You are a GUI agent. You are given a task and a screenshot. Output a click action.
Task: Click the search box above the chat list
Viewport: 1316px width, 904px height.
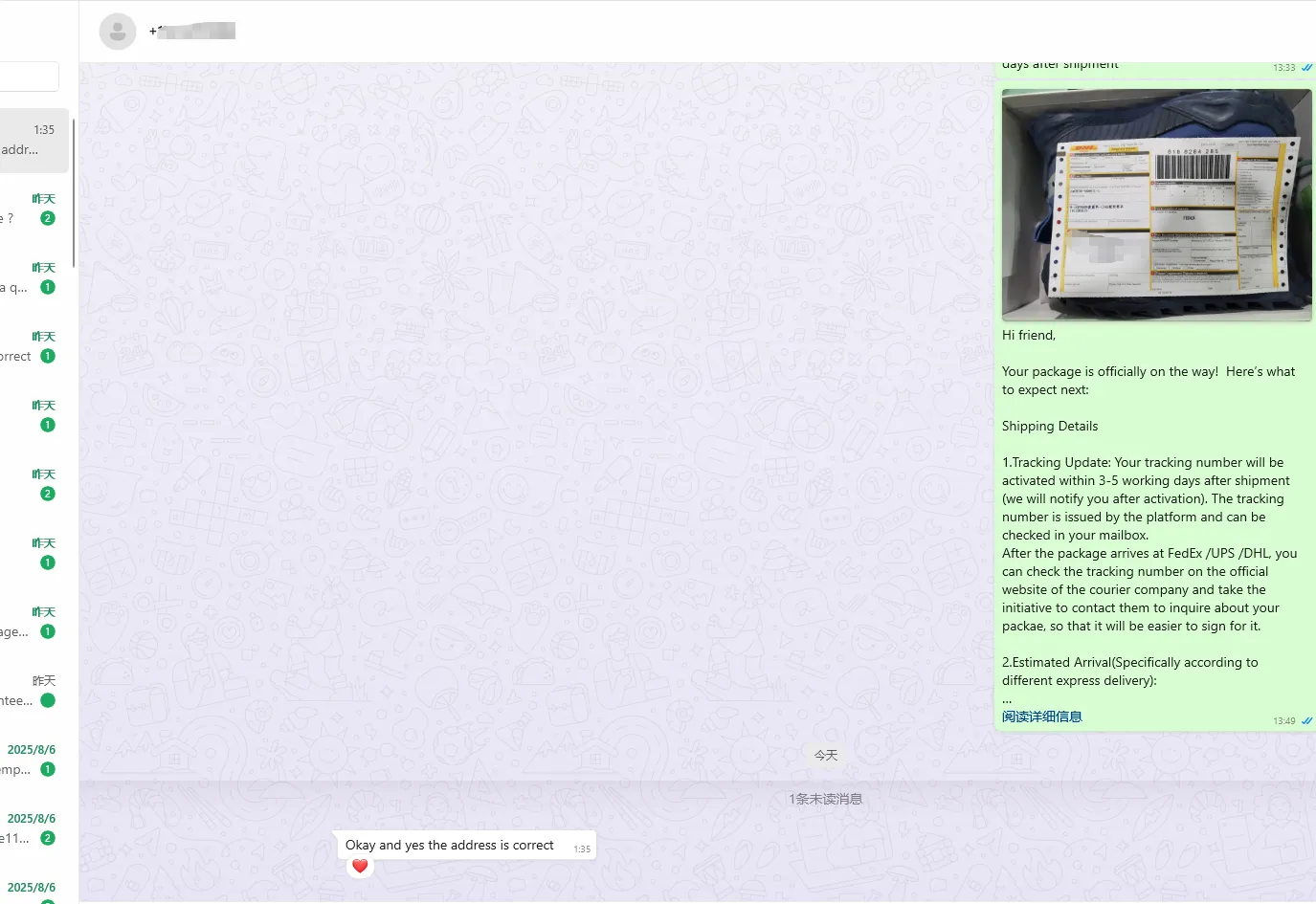(29, 77)
